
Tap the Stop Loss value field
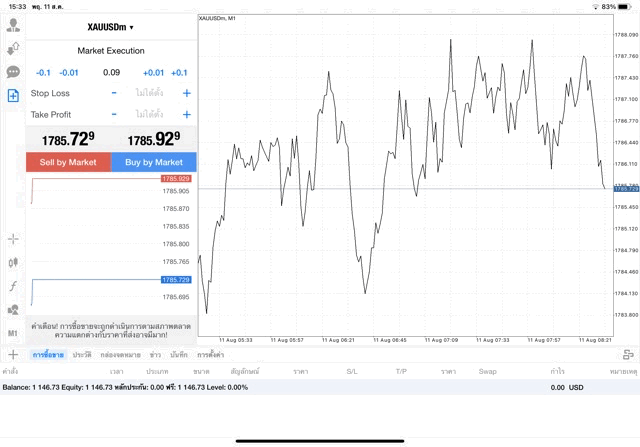tap(149, 93)
